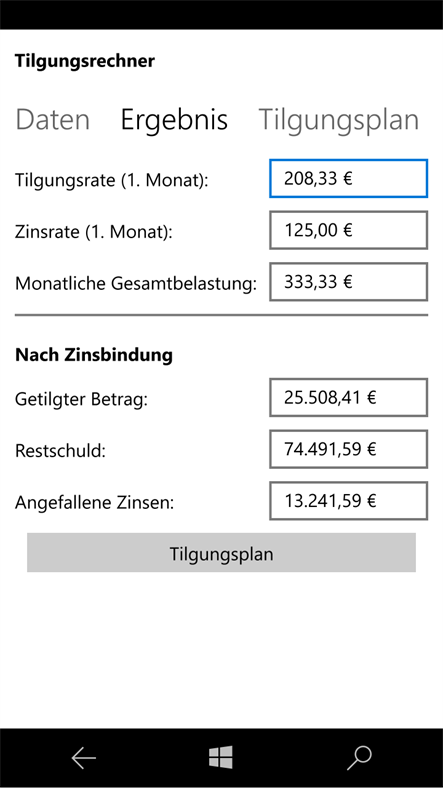Focus the Angefallene Zinsen field 13.241,59 €
Image resolution: width=443 pixels, height=788 pixels.
pos(349,501)
